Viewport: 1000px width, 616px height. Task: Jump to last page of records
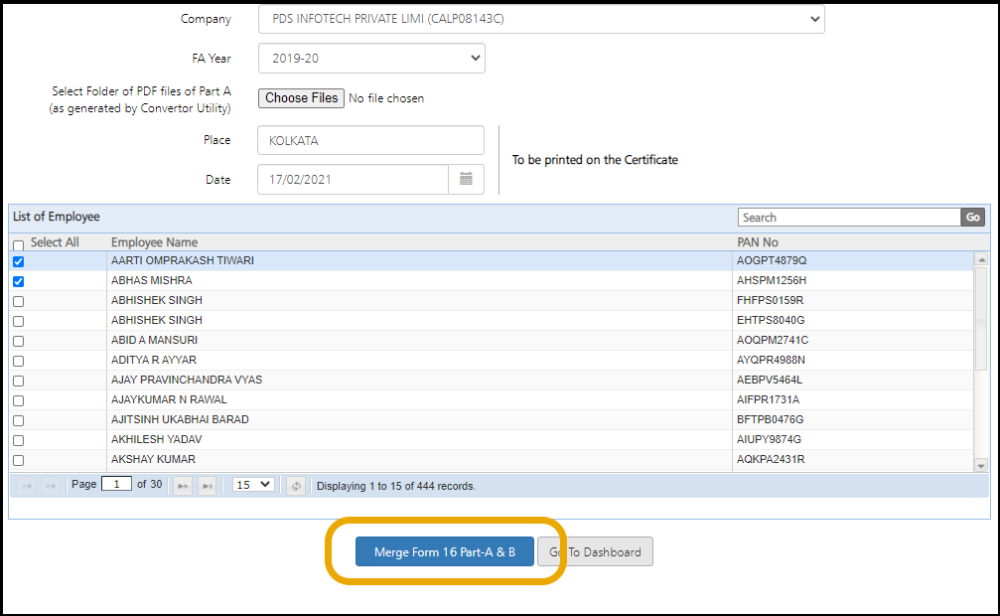[207, 485]
